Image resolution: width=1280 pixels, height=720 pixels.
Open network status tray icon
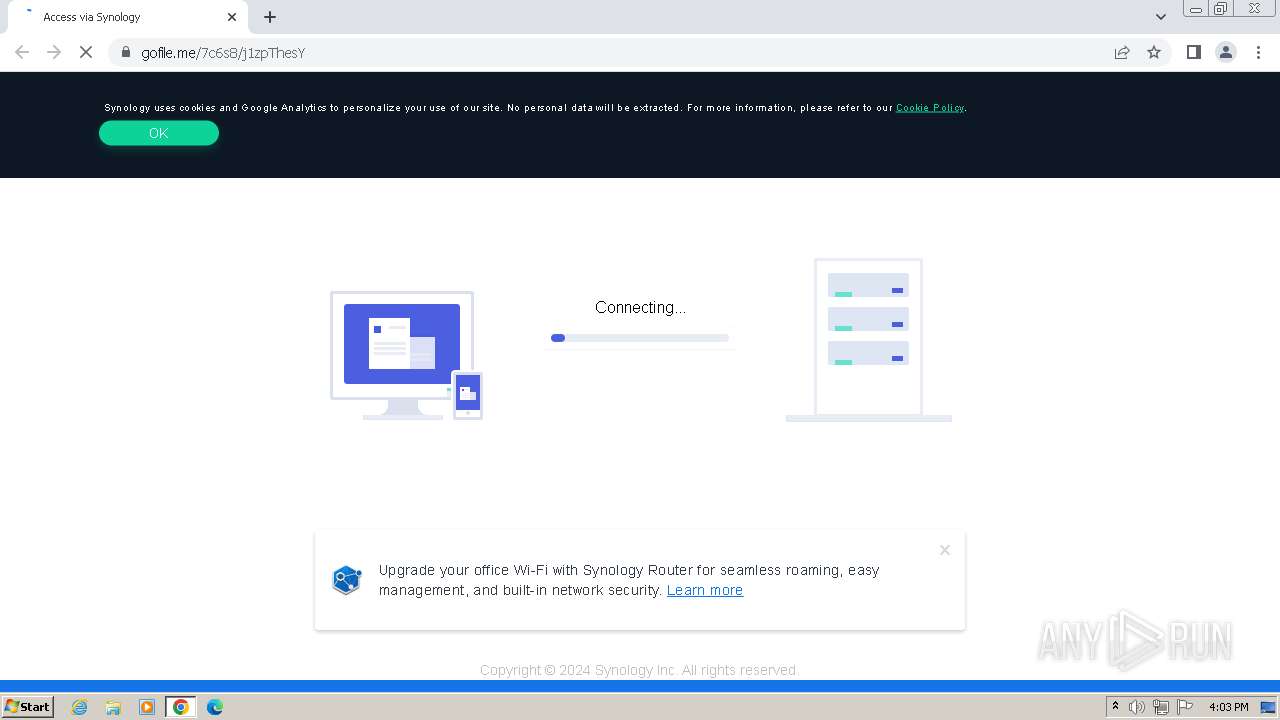pyautogui.click(x=1160, y=707)
